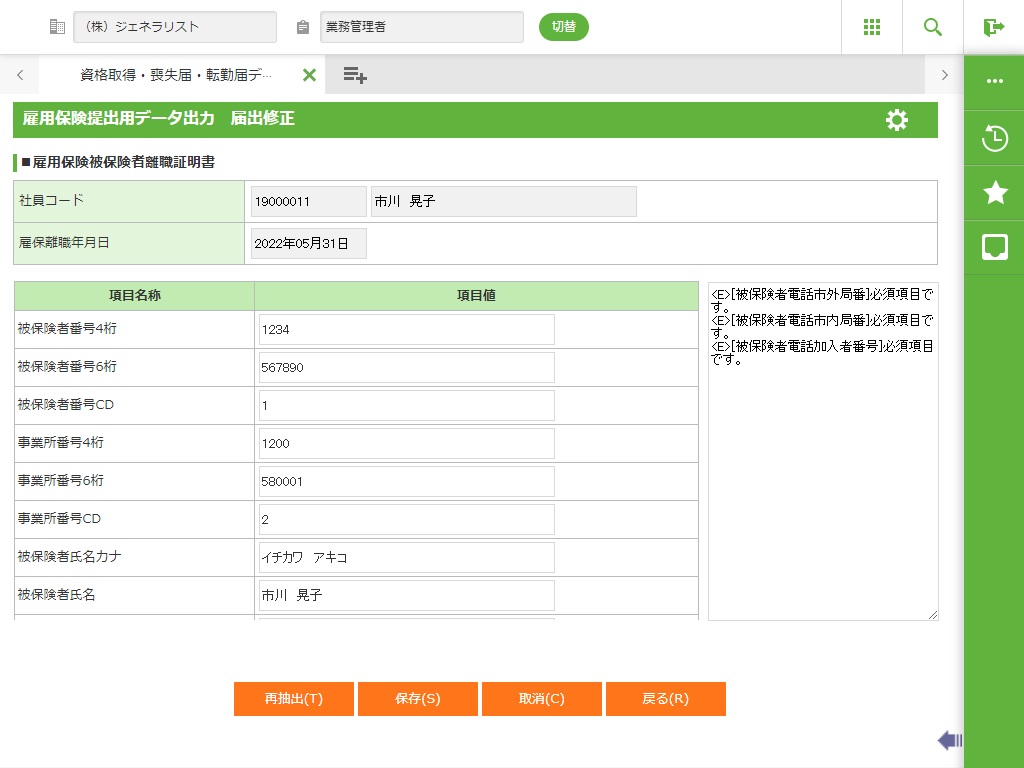Screen dimensions: 1024x768
Task: Click the search magnifier icon
Action: coord(933,27)
